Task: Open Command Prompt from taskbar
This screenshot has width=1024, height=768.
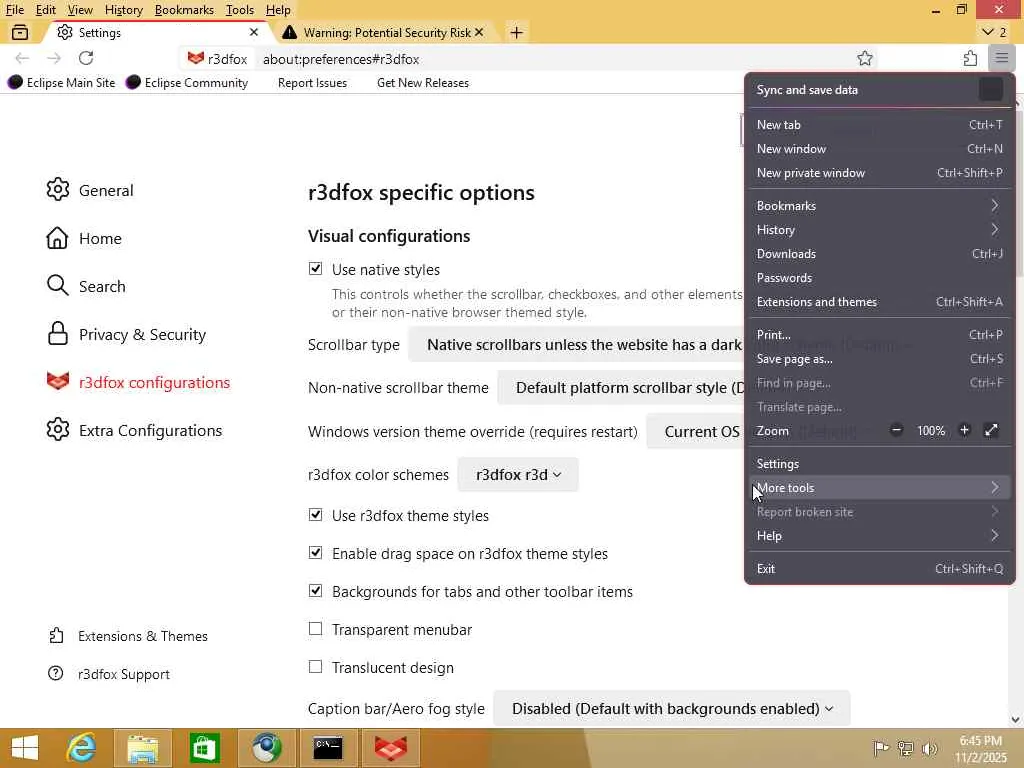Action: click(327, 748)
